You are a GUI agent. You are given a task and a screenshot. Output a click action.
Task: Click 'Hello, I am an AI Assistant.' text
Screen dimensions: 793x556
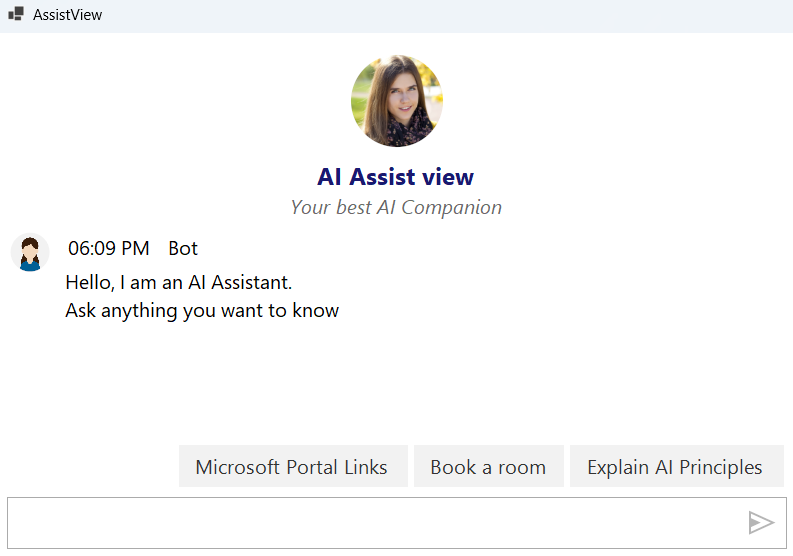(x=179, y=282)
